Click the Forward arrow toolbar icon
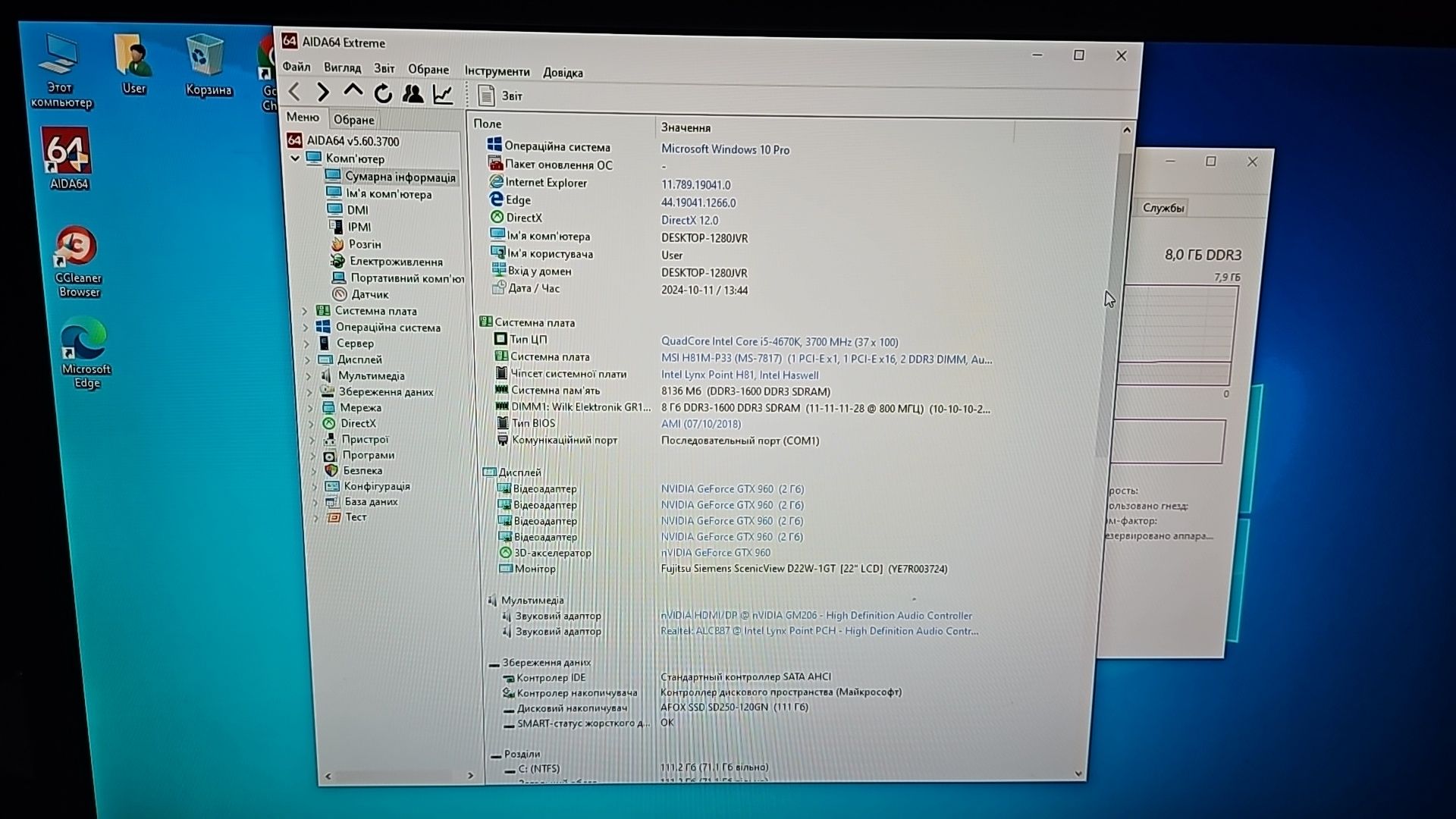 [323, 92]
